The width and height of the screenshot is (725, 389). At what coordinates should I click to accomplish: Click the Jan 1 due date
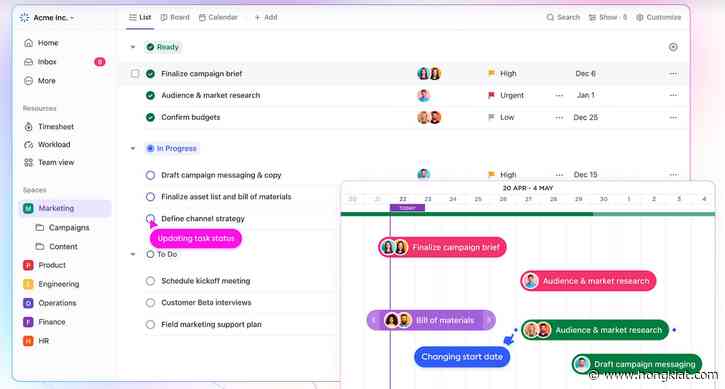(x=585, y=95)
